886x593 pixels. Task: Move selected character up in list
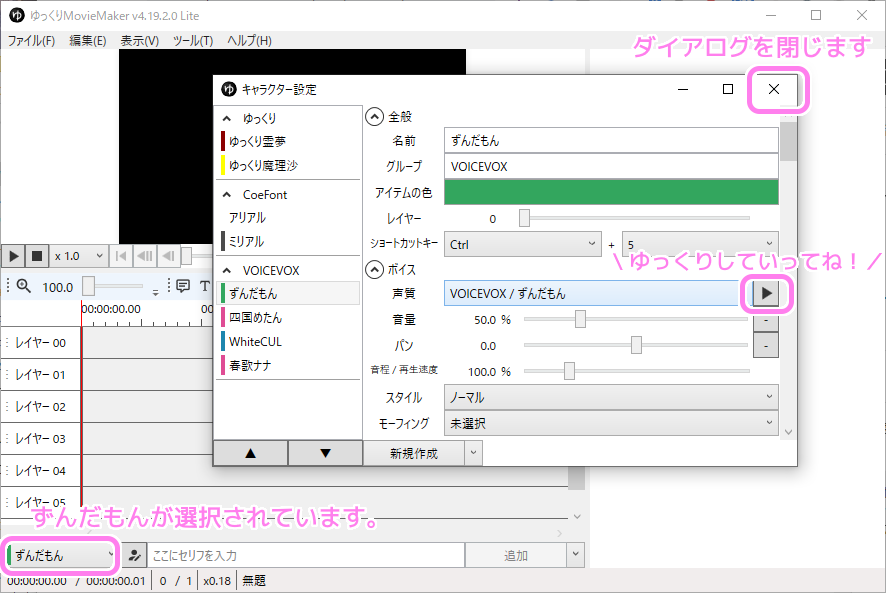(x=251, y=453)
